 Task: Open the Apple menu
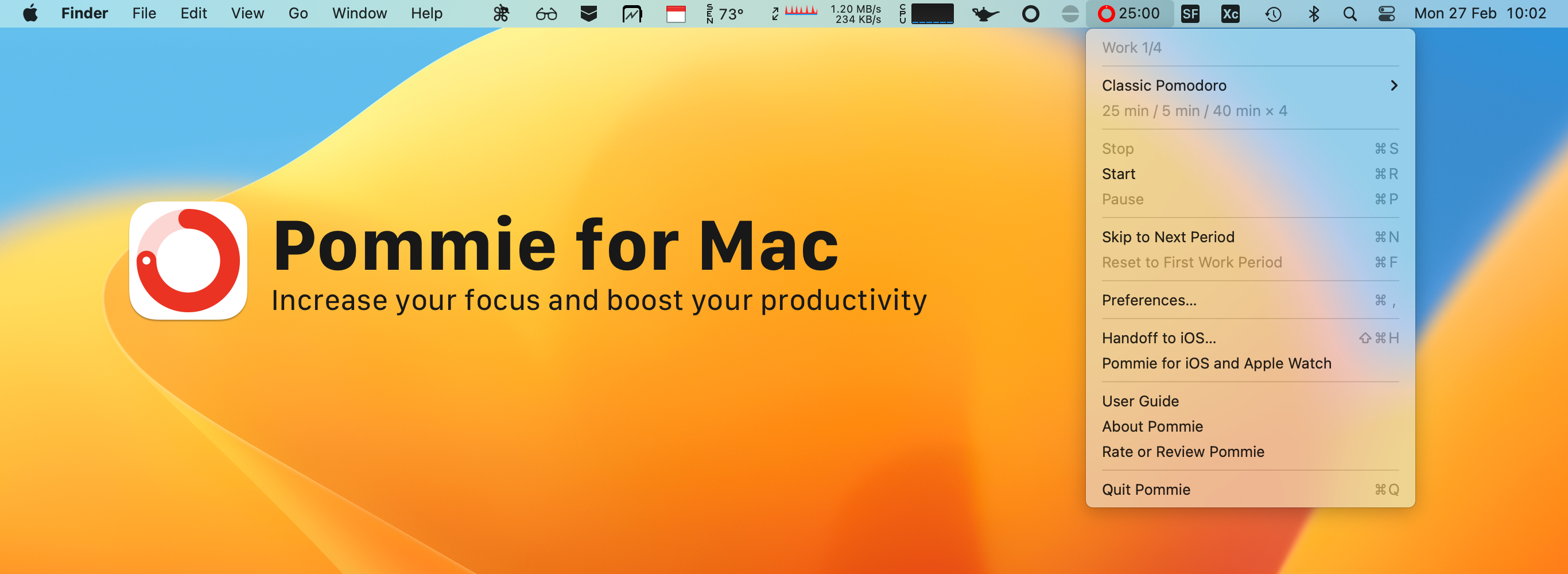[x=30, y=13]
